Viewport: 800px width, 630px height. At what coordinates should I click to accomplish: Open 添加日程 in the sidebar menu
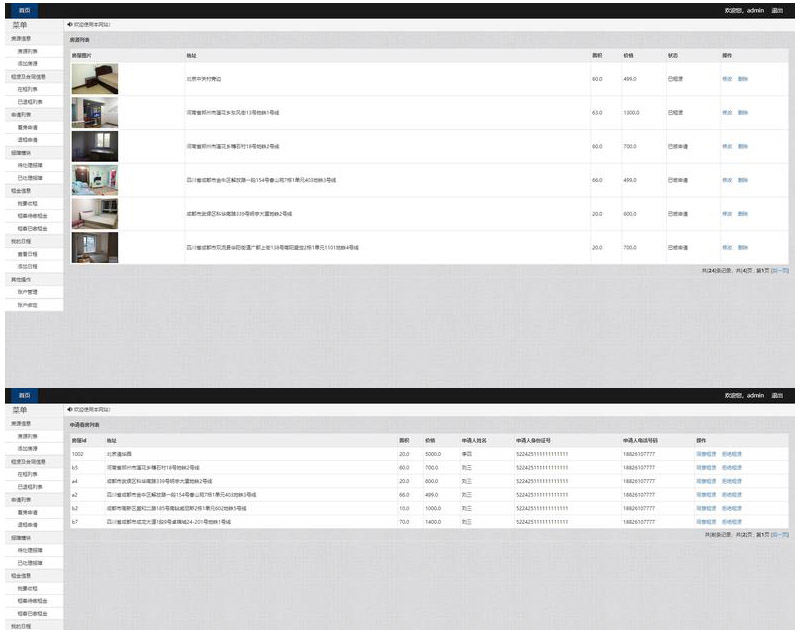(x=28, y=267)
